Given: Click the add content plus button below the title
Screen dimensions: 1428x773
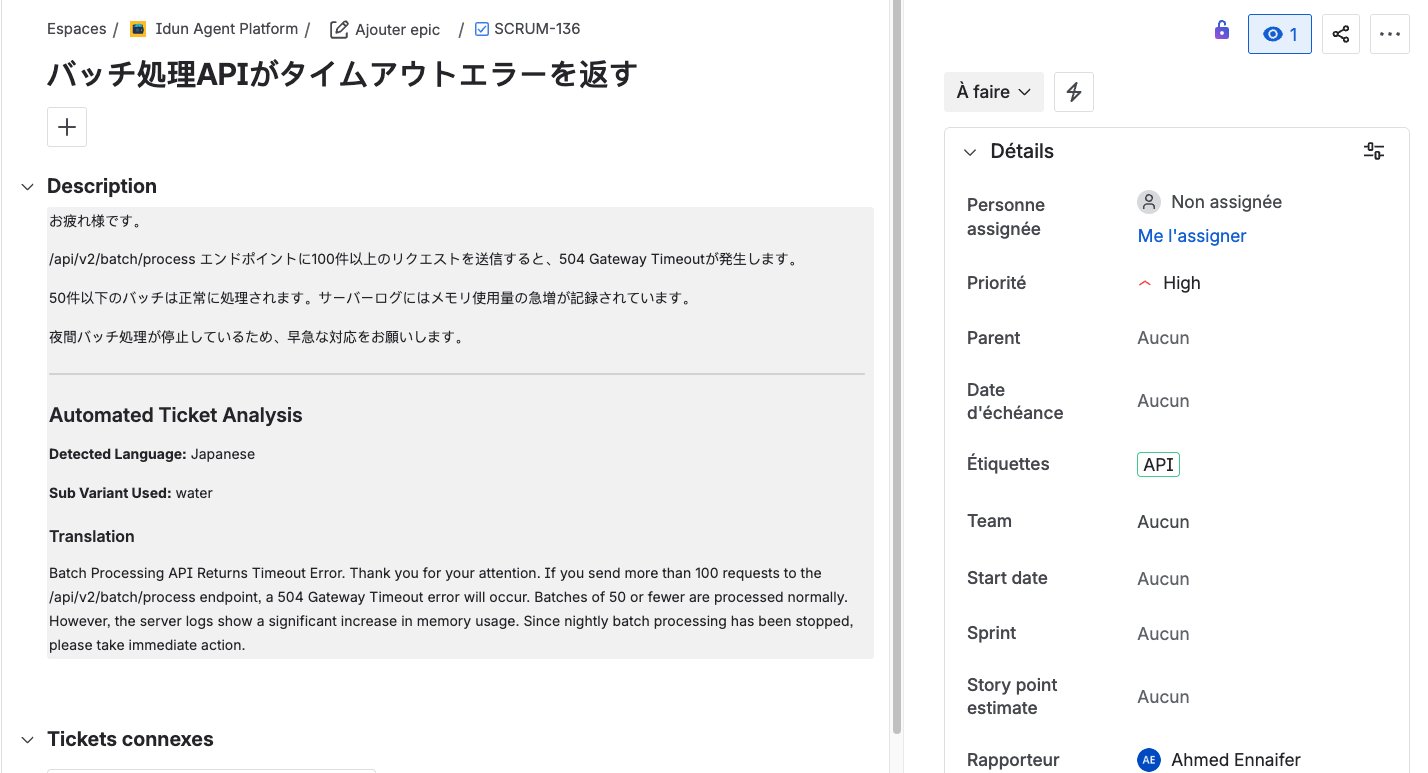Looking at the screenshot, I should (66, 127).
